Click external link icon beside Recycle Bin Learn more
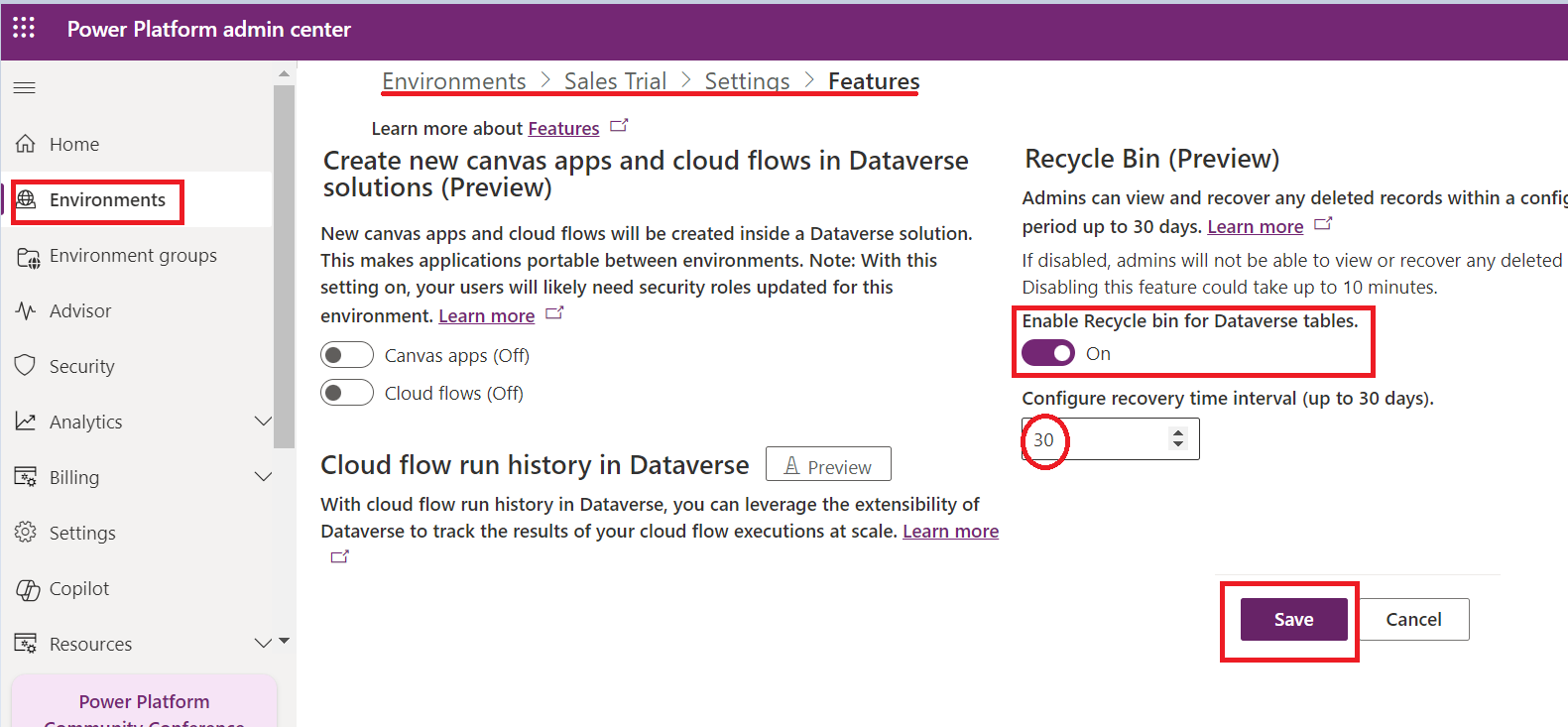Image resolution: width=1568 pixels, height=727 pixels. pos(1323,224)
